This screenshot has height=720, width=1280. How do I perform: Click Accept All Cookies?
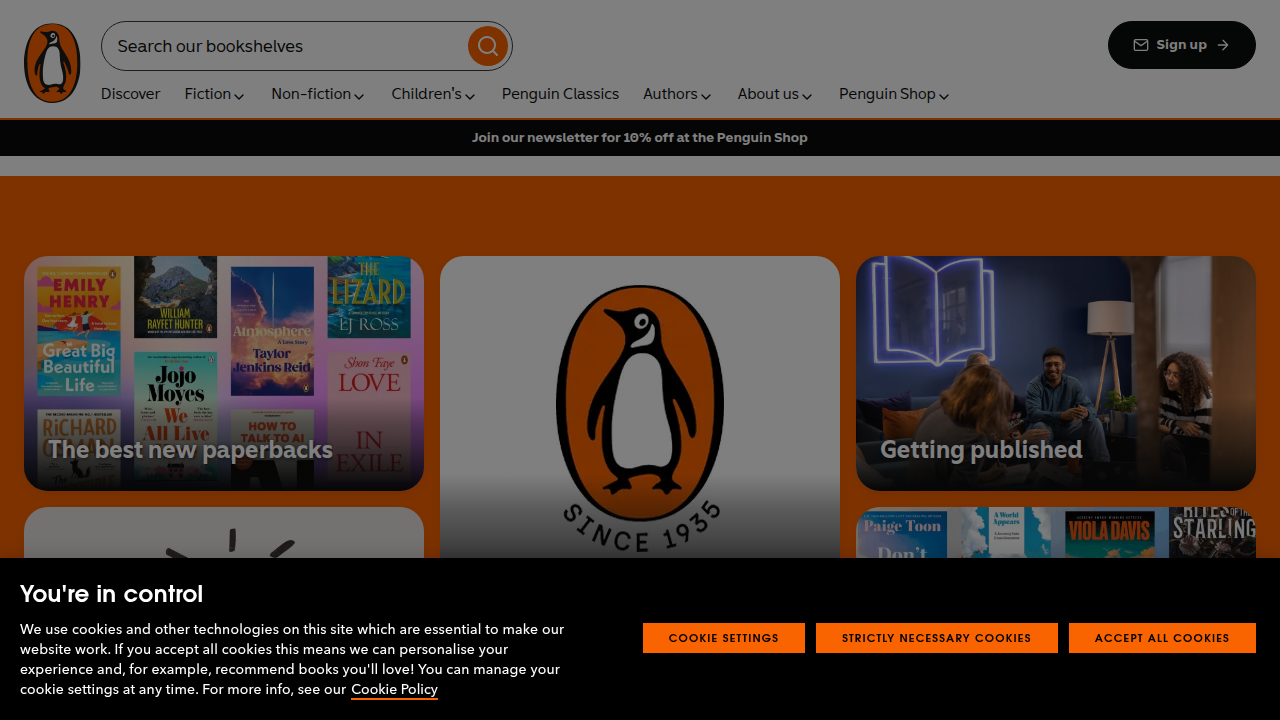[1162, 638]
